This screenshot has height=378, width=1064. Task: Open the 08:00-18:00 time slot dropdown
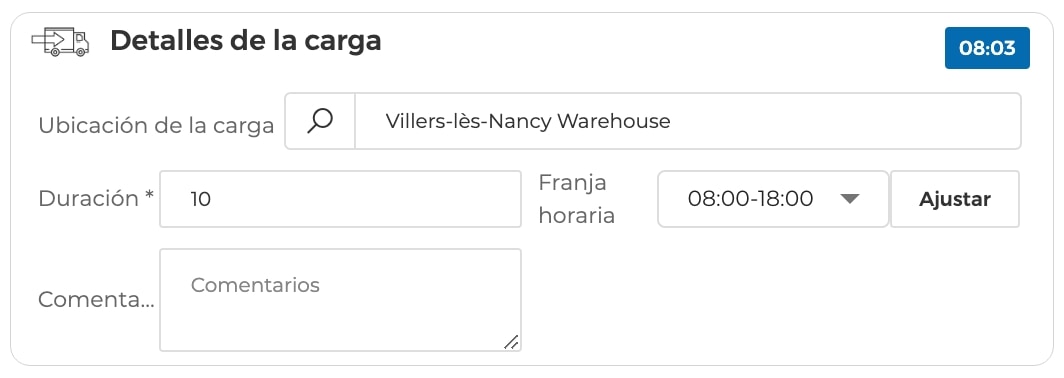point(773,199)
